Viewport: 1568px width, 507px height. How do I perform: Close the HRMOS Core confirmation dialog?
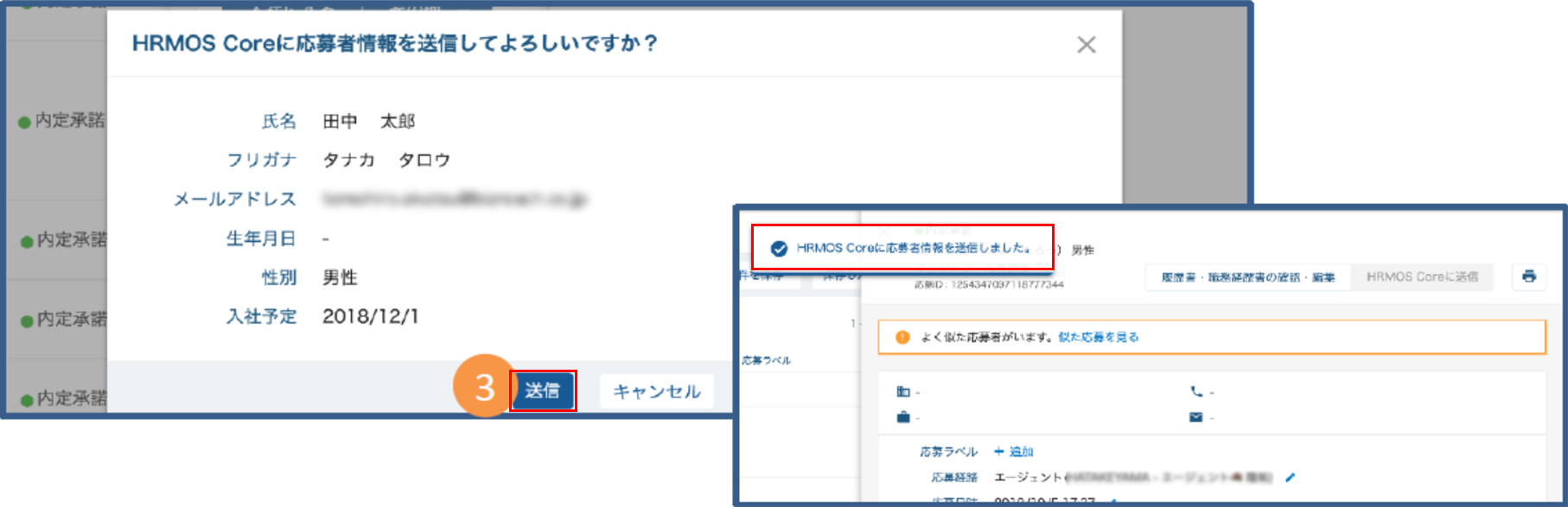tap(1086, 45)
